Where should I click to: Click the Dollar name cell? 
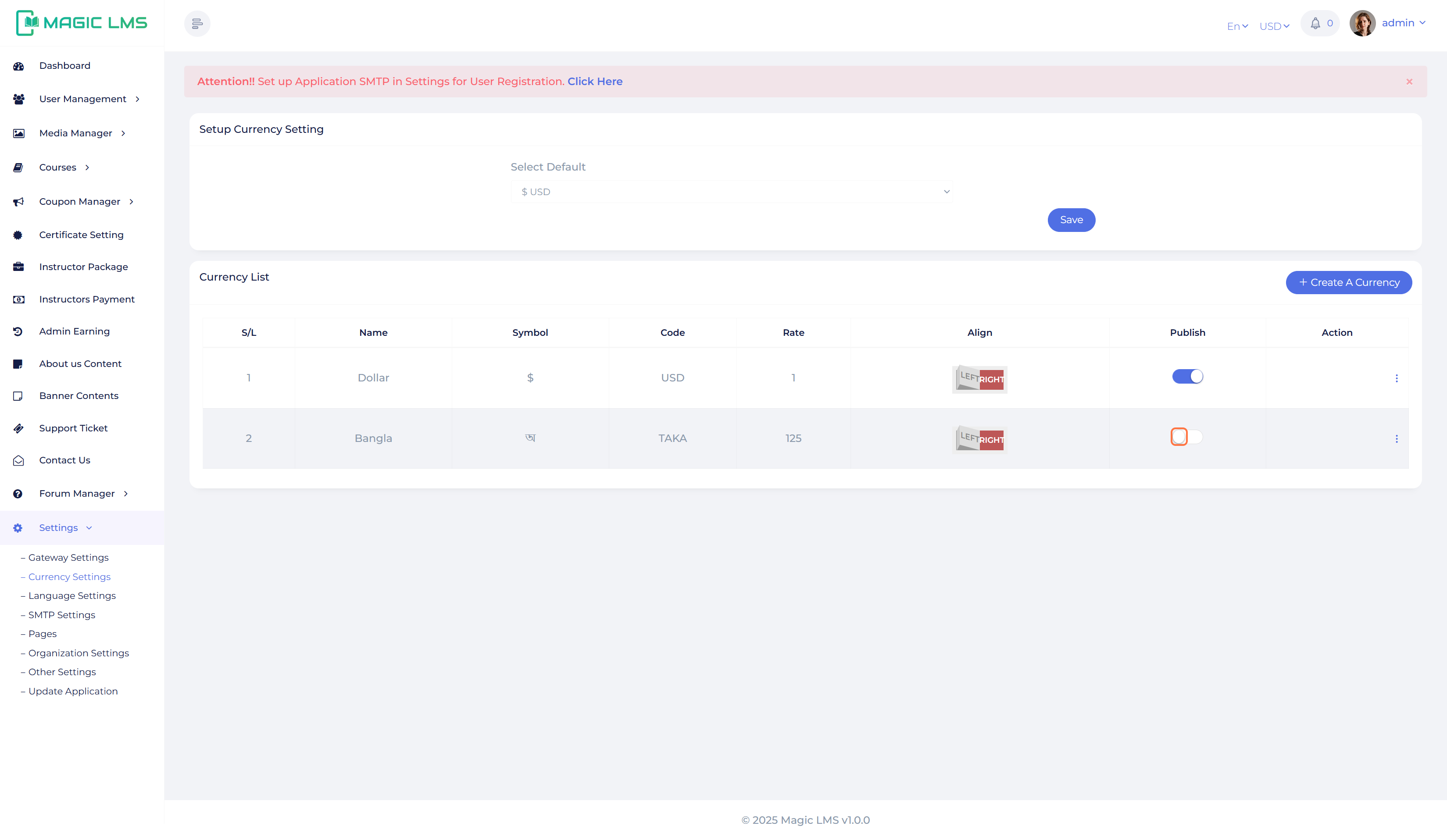[x=373, y=378]
